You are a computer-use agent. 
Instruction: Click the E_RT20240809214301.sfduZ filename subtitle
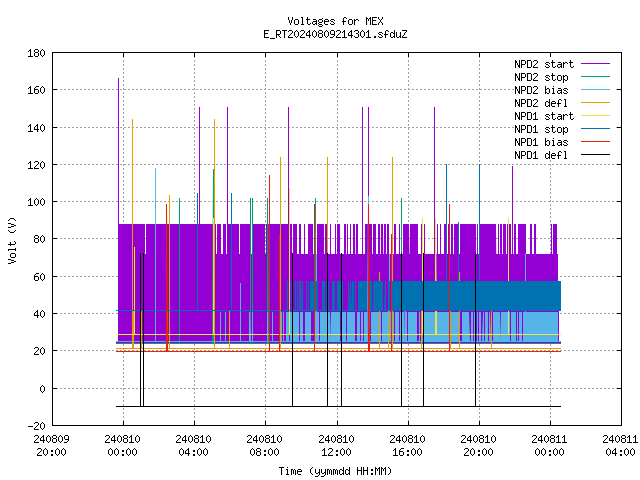(335, 34)
